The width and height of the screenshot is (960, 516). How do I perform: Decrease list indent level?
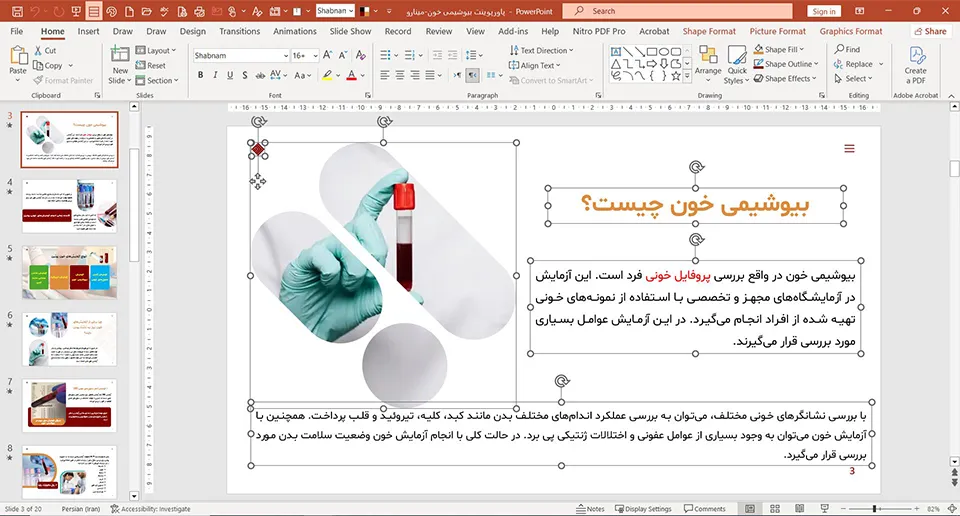tap(437, 55)
